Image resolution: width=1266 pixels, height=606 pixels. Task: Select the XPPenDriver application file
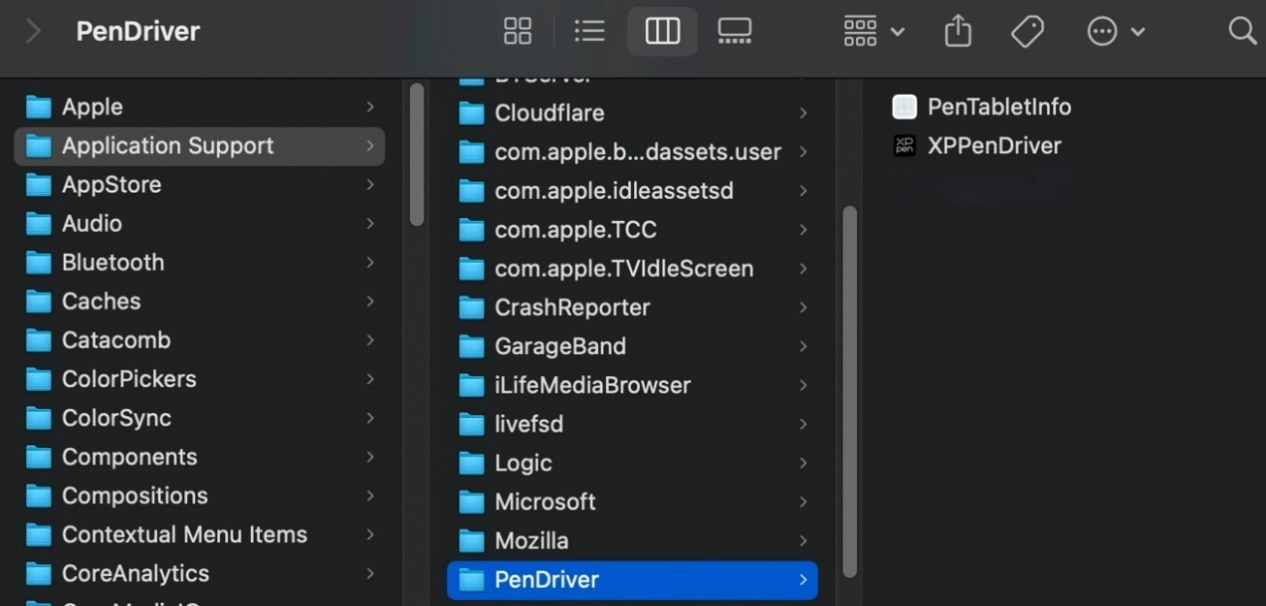[993, 146]
